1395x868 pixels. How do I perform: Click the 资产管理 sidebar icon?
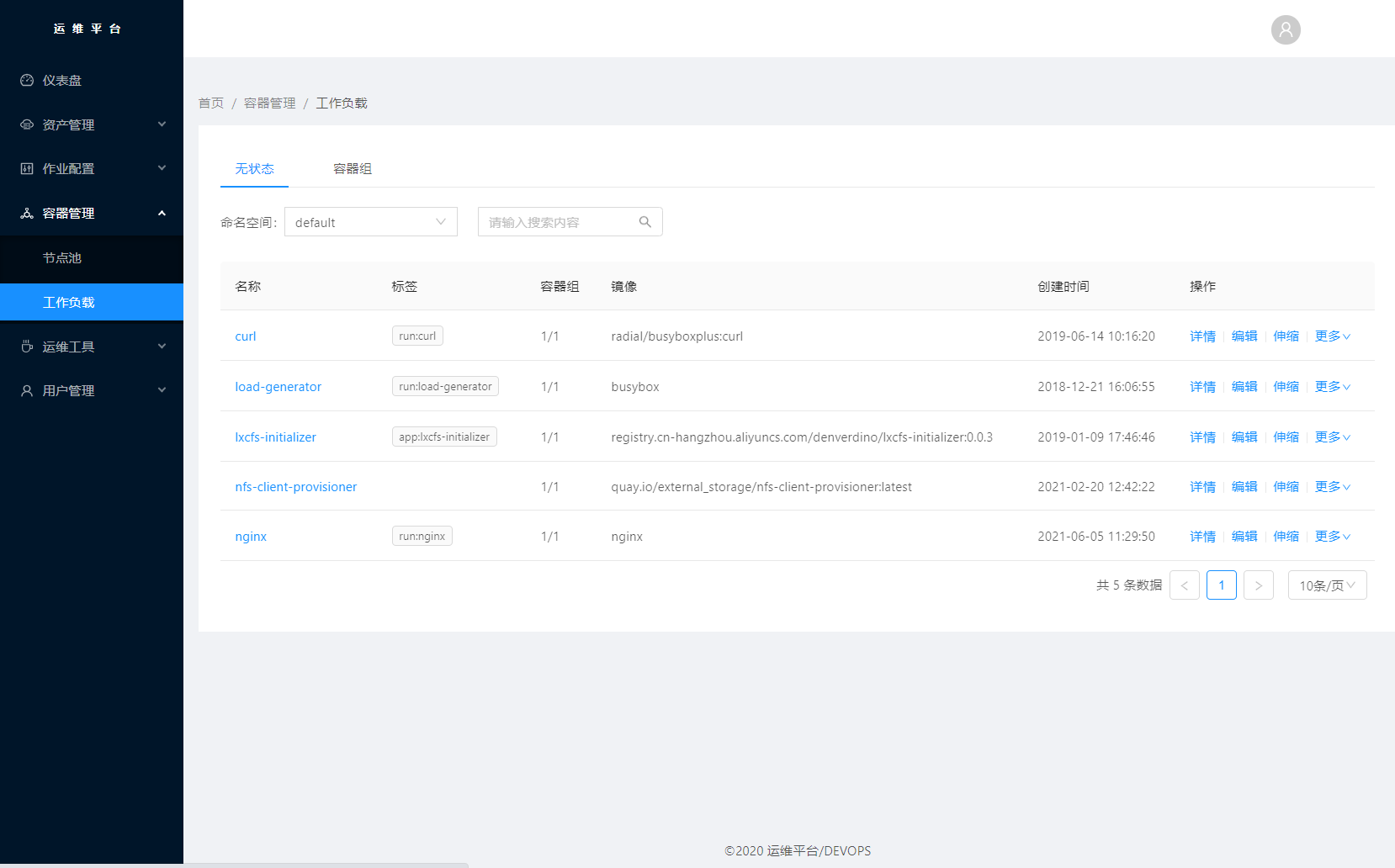click(x=27, y=124)
